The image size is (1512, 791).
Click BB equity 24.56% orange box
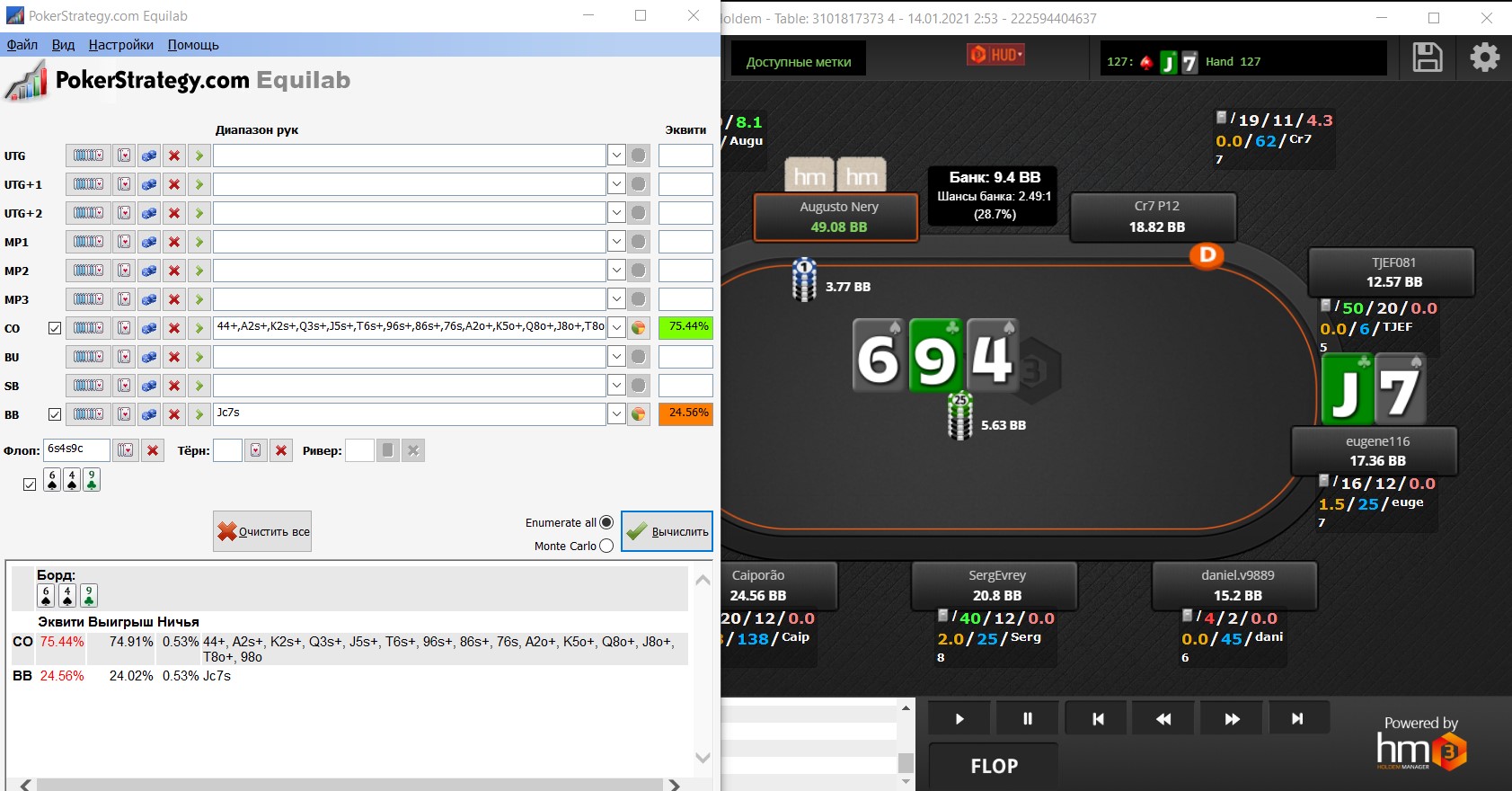coord(685,414)
